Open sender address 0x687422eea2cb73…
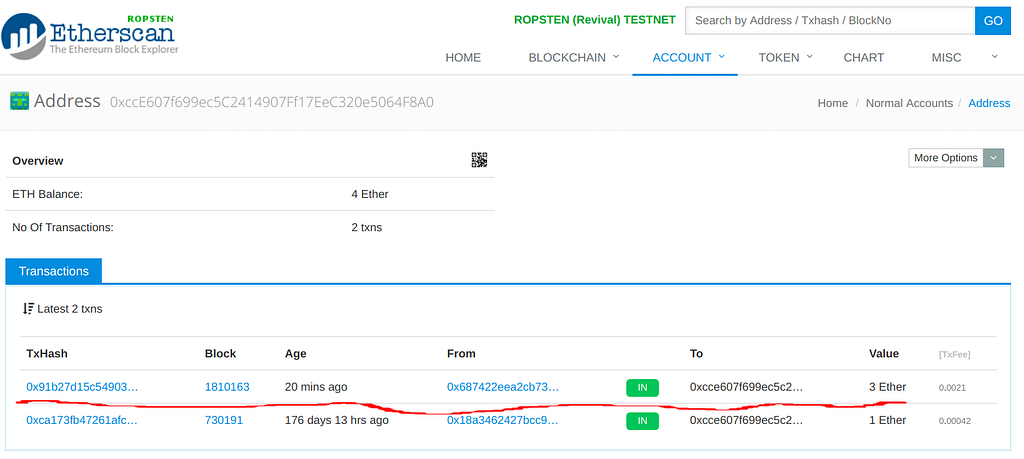The width and height of the screenshot is (1024, 459). tap(503, 387)
